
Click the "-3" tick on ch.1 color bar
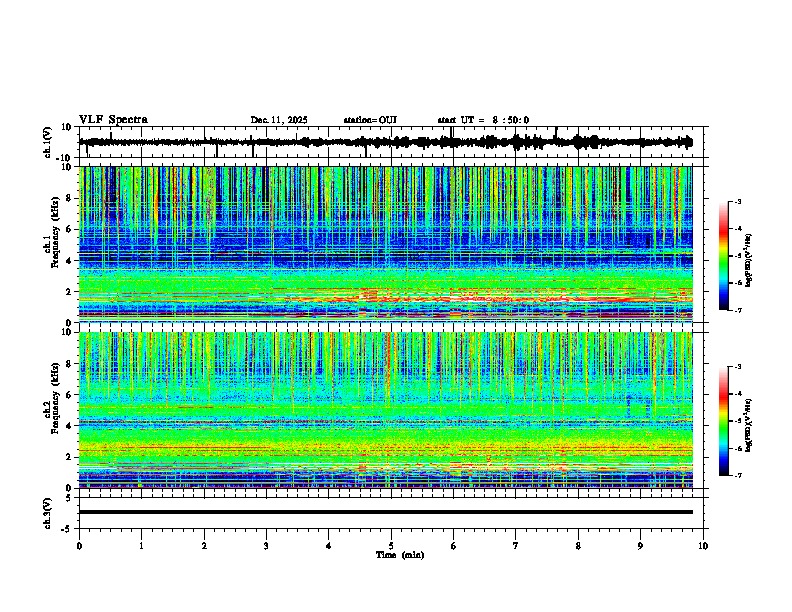(737, 202)
